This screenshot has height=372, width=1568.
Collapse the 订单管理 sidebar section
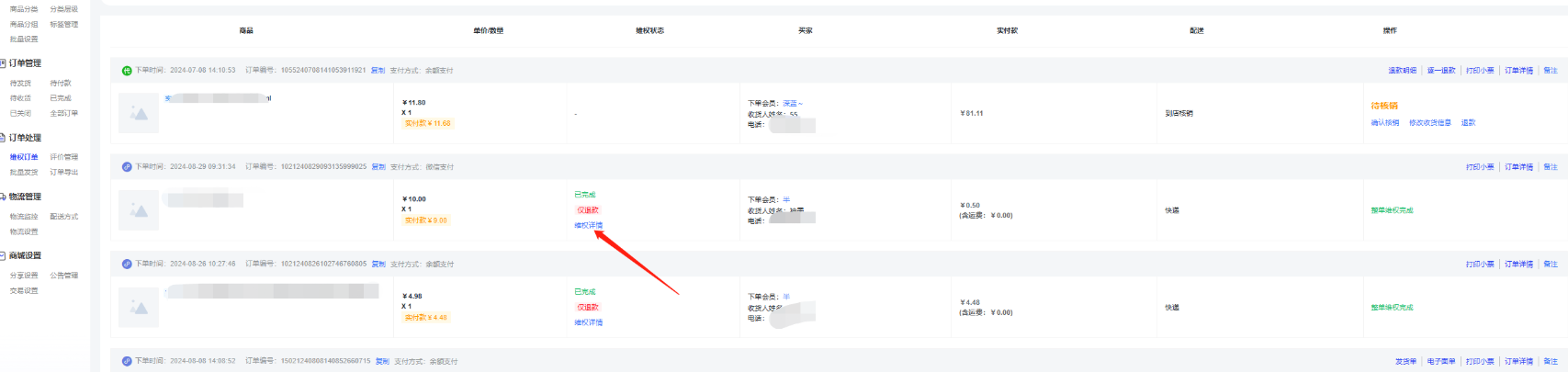tap(4, 63)
